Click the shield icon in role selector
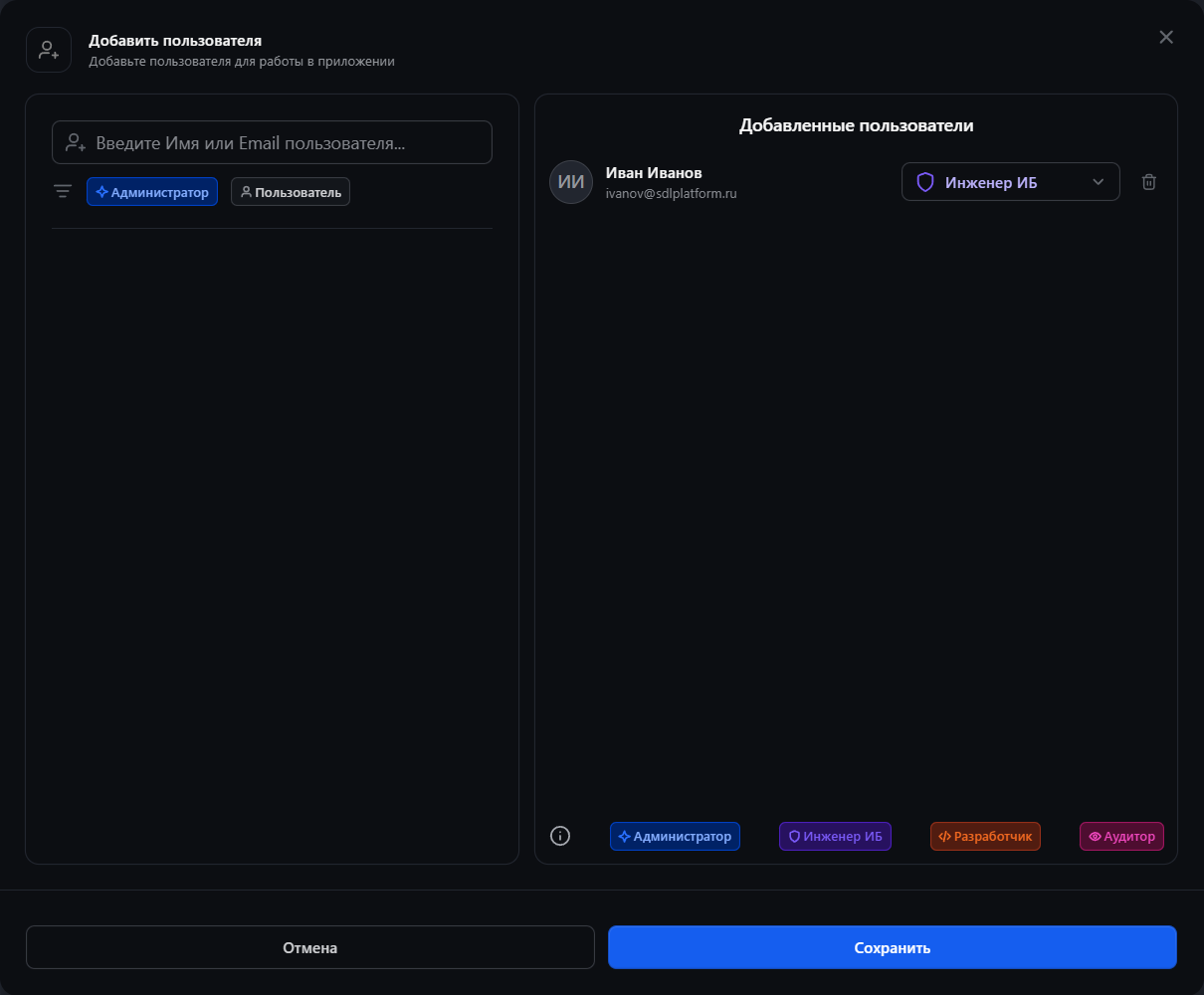The height and width of the screenshot is (995, 1204). click(x=925, y=182)
